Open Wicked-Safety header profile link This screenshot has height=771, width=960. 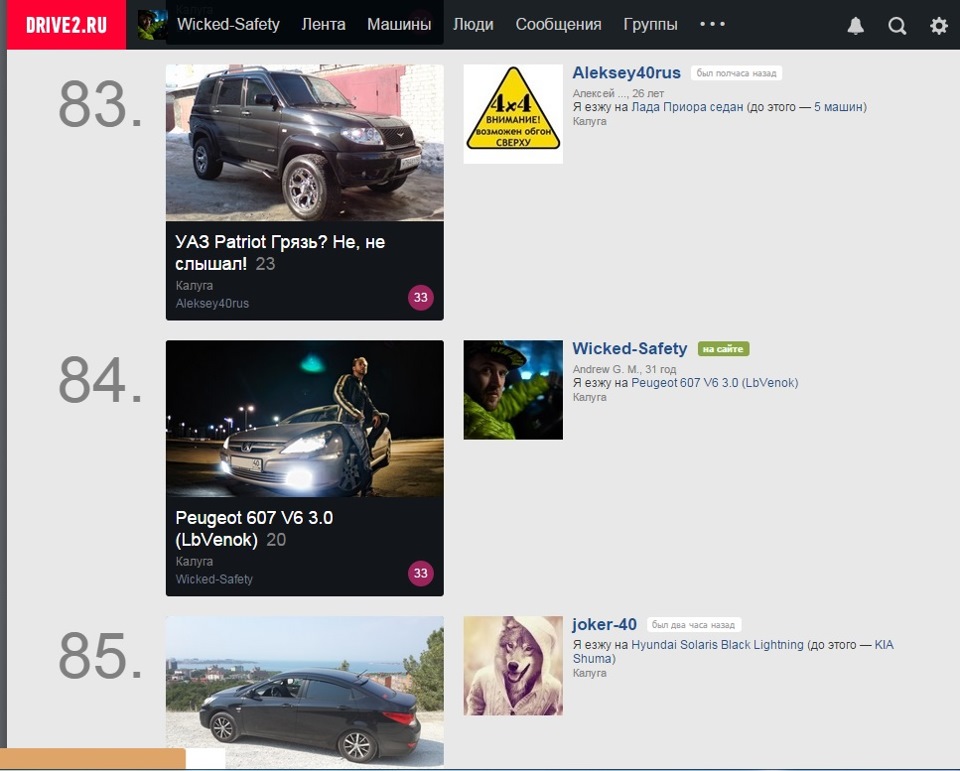228,24
